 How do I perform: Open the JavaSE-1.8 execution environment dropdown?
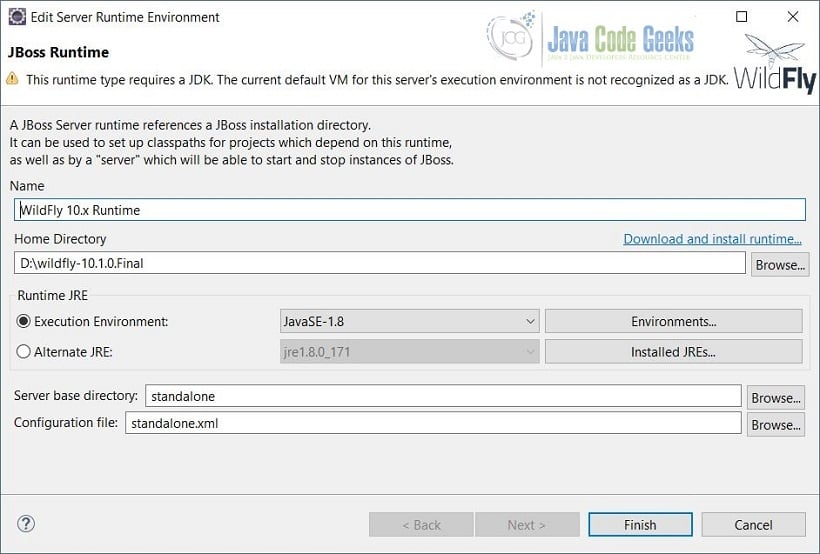pos(409,321)
